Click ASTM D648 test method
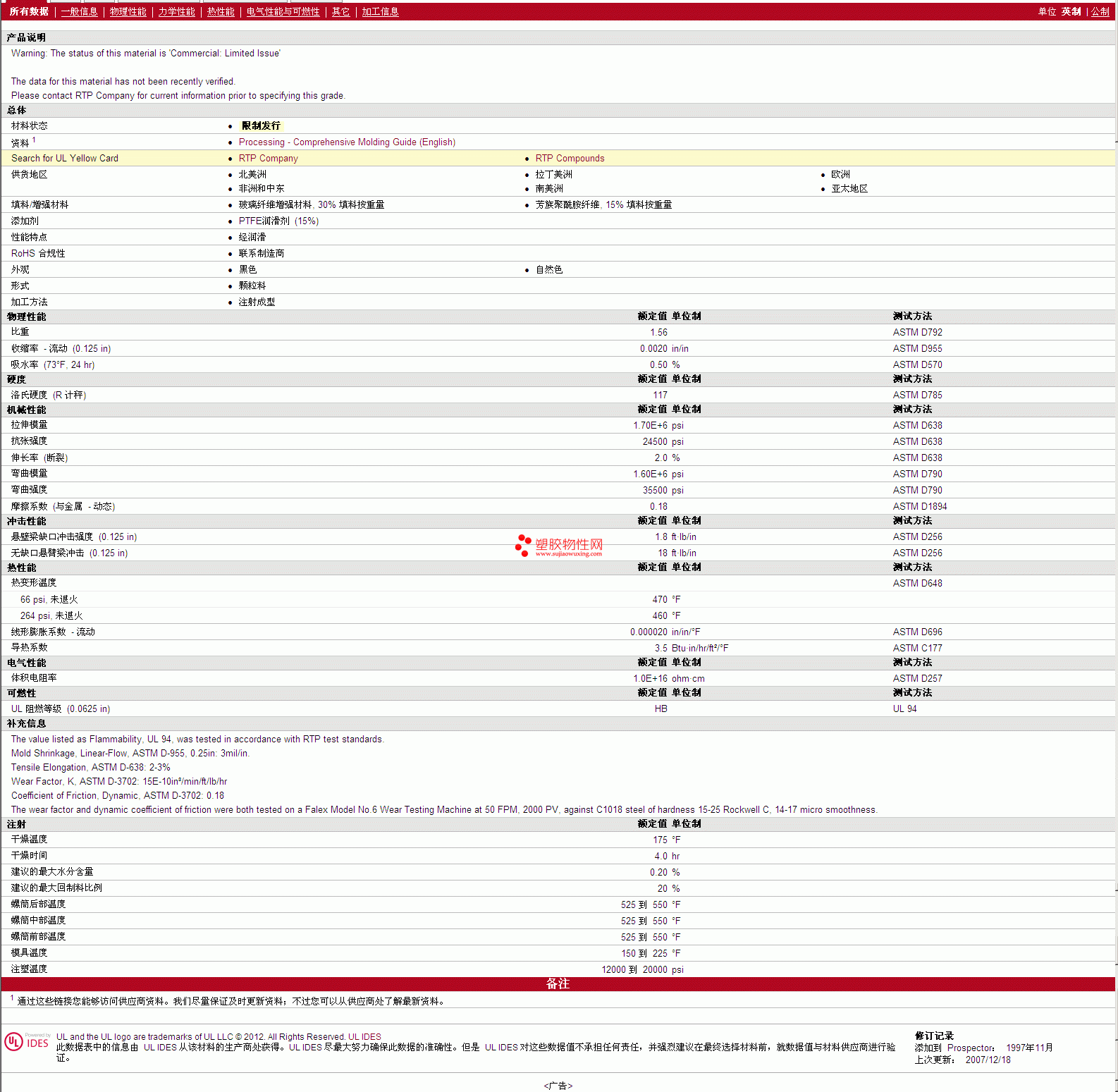 coord(917,583)
